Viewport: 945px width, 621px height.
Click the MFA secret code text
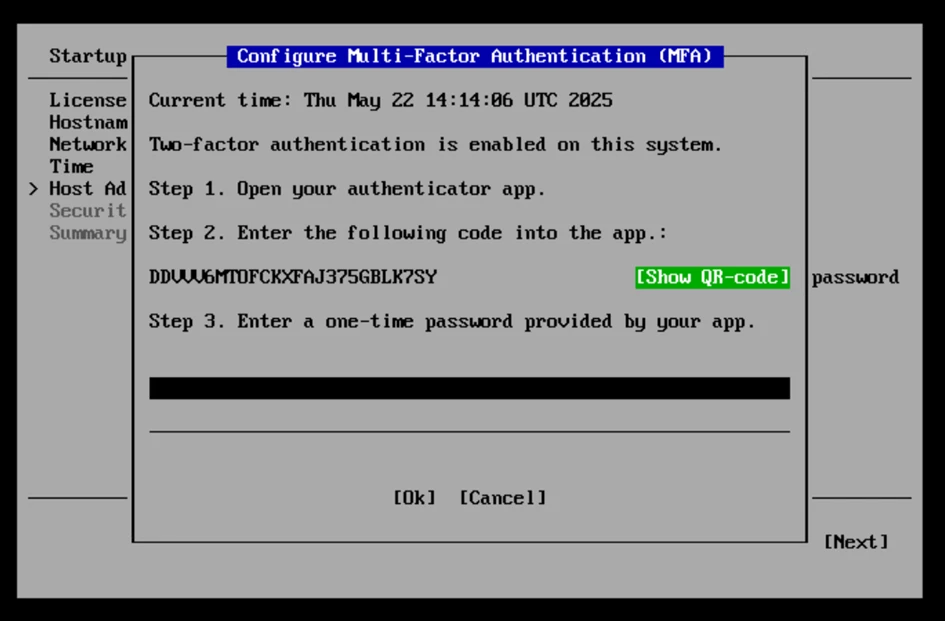coord(293,277)
